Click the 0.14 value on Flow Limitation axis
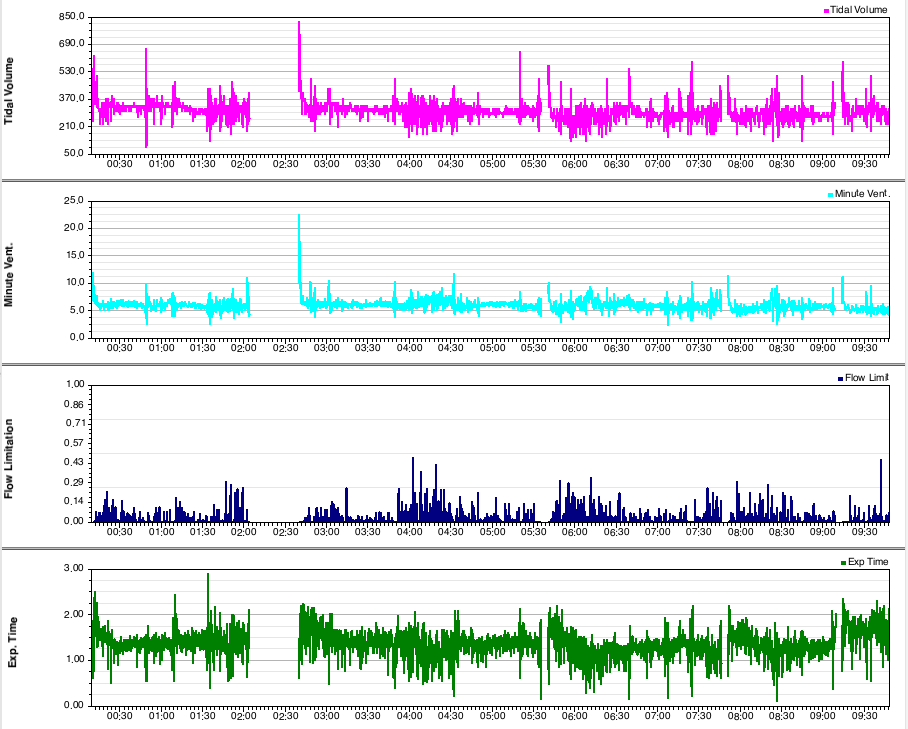 pos(74,501)
